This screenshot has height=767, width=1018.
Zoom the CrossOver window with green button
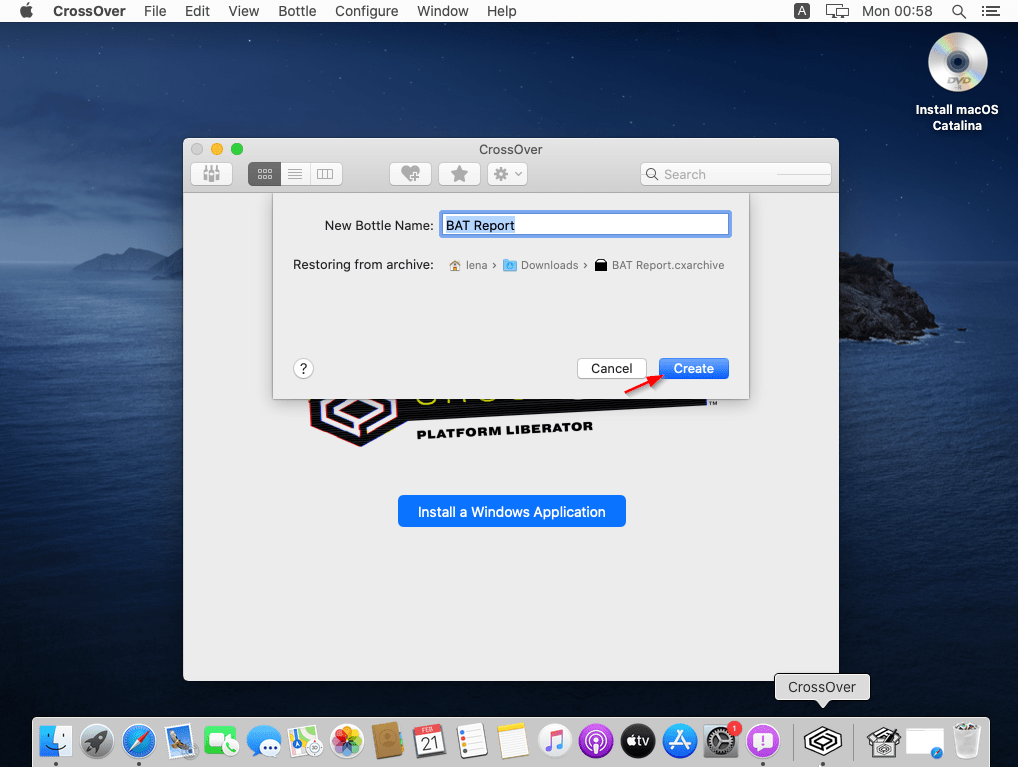tap(237, 149)
